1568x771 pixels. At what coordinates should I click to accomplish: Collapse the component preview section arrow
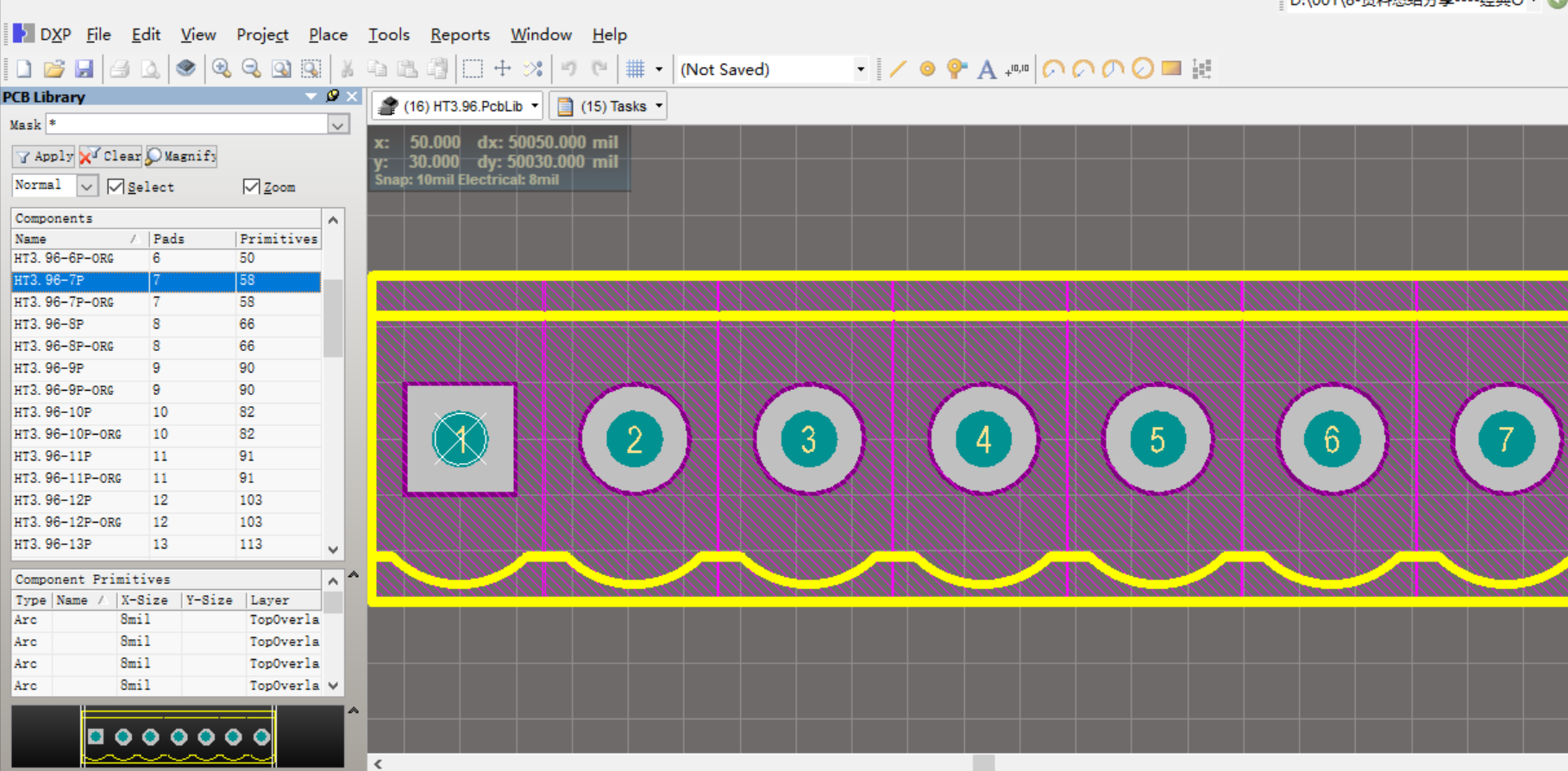point(353,711)
